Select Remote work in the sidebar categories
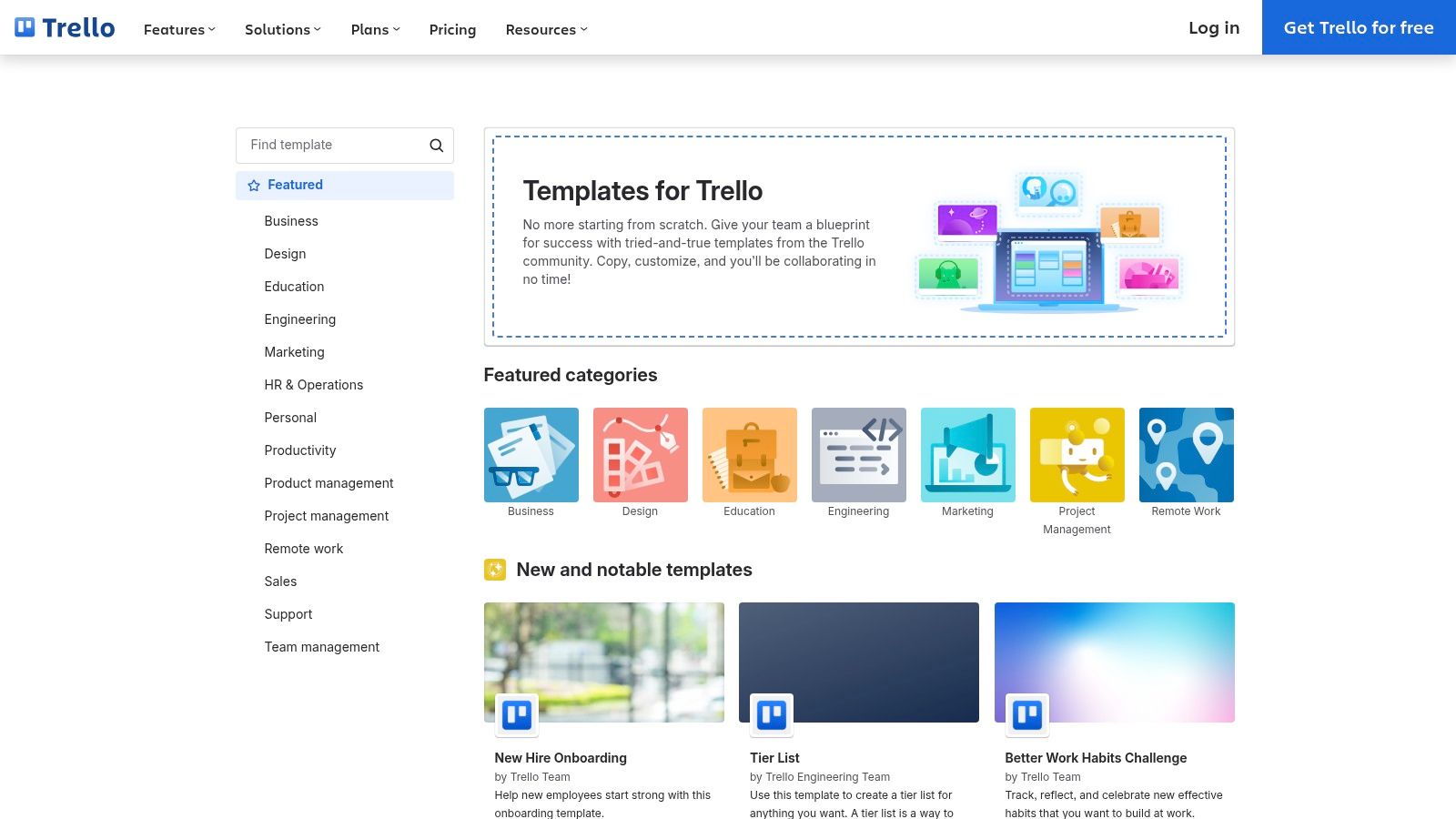This screenshot has height=819, width=1456. 304,549
